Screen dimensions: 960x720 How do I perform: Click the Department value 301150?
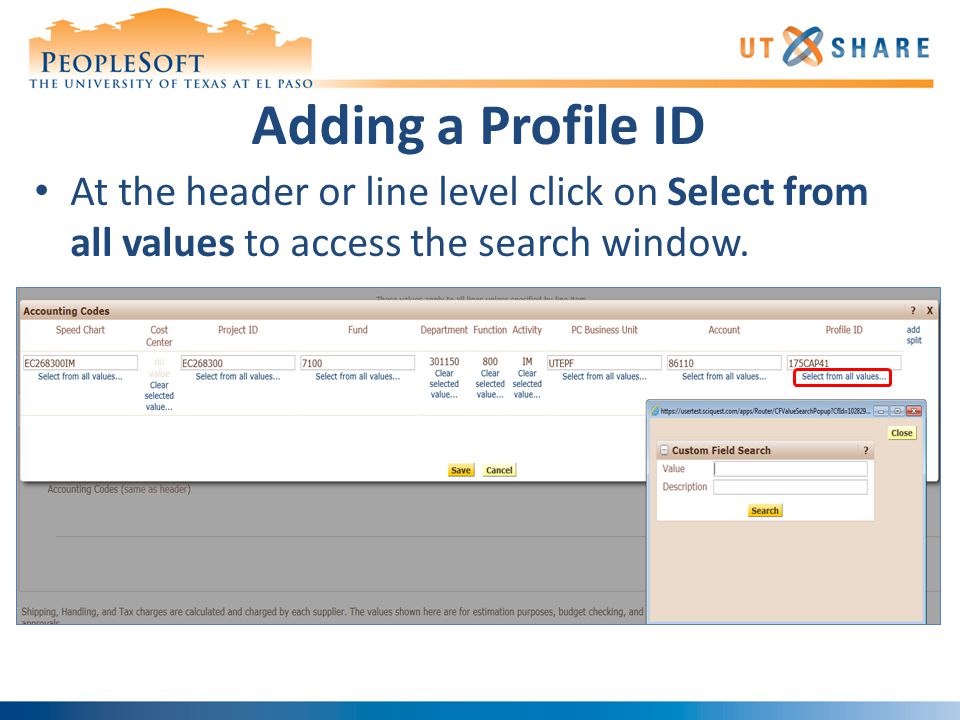tap(444, 362)
